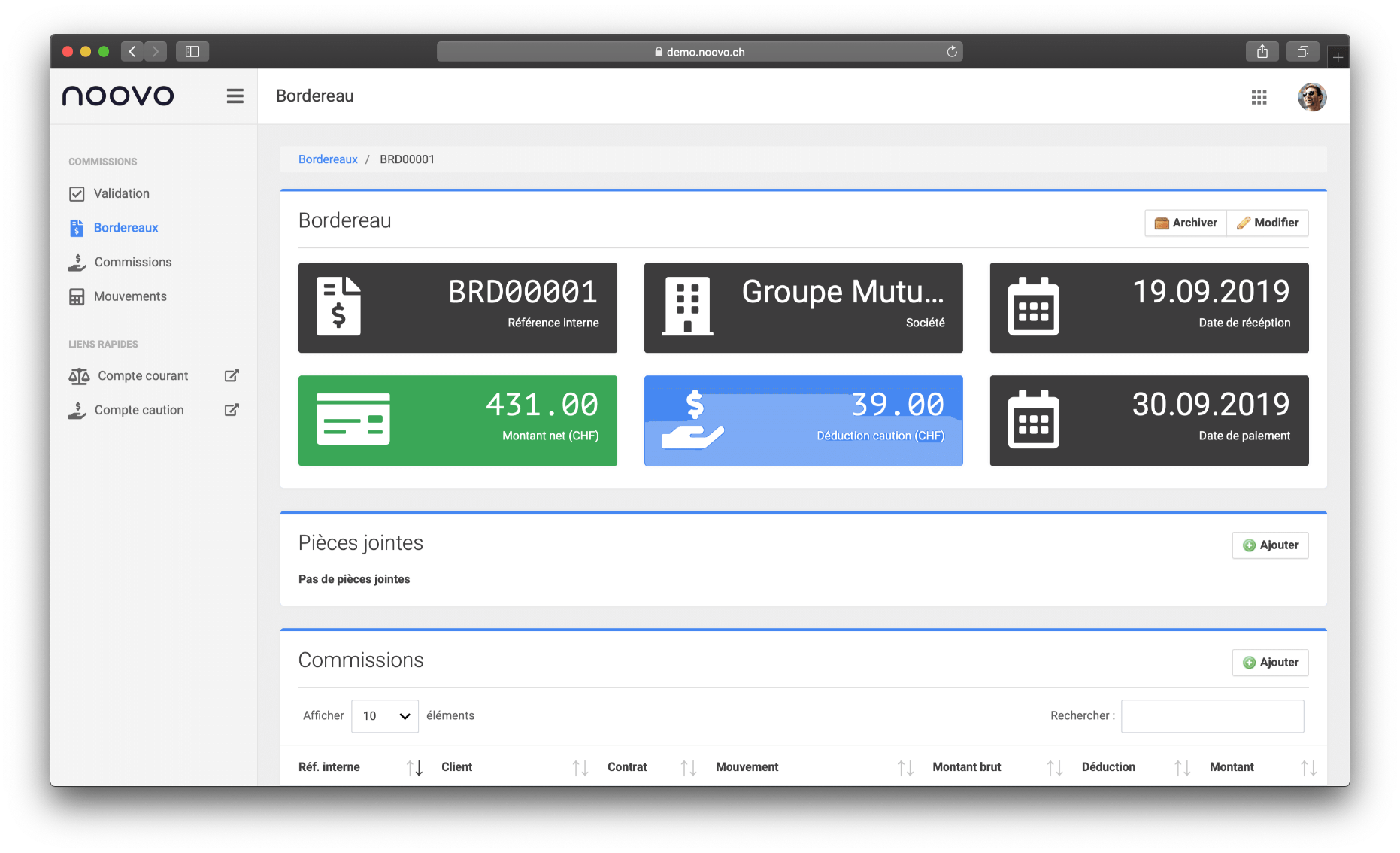Image resolution: width=1400 pixels, height=853 pixels.
Task: Click the Bordereaux breadcrumb link
Action: tap(328, 159)
